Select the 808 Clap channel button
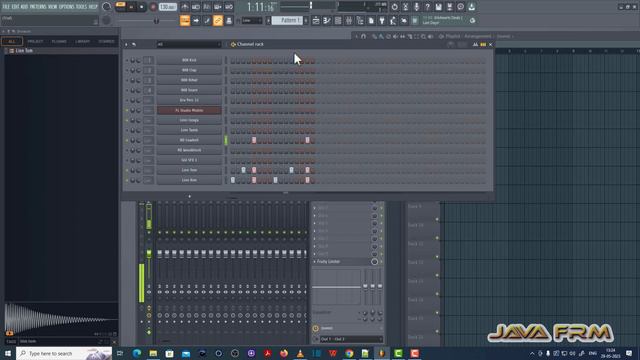640x360 pixels. tap(189, 70)
